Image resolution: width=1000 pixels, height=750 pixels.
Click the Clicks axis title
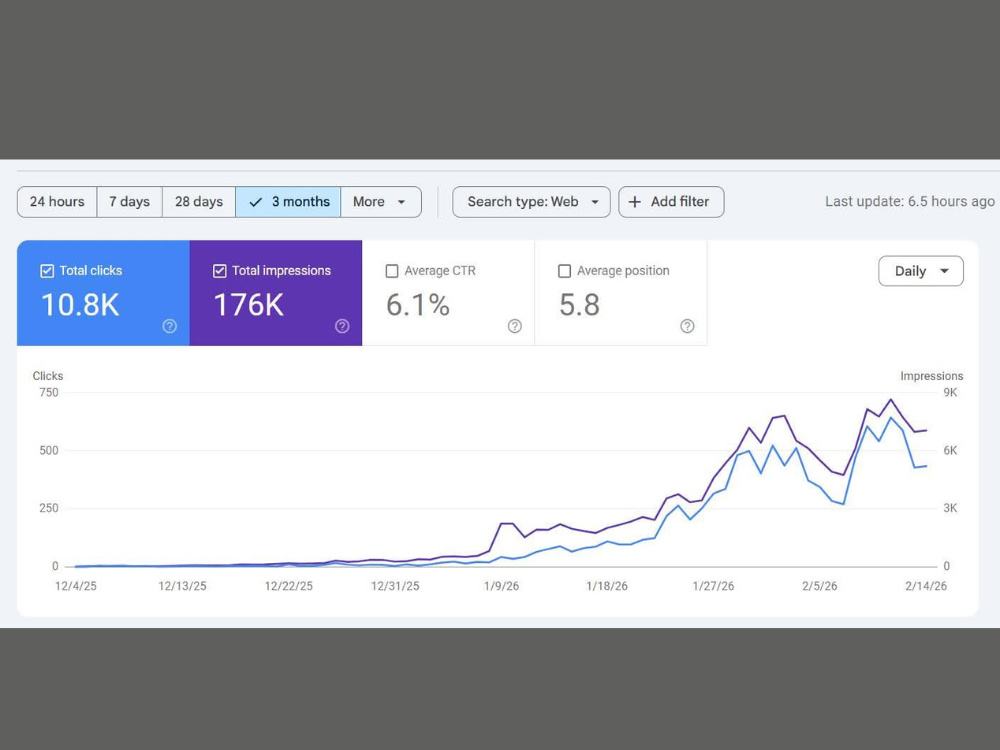click(x=48, y=376)
